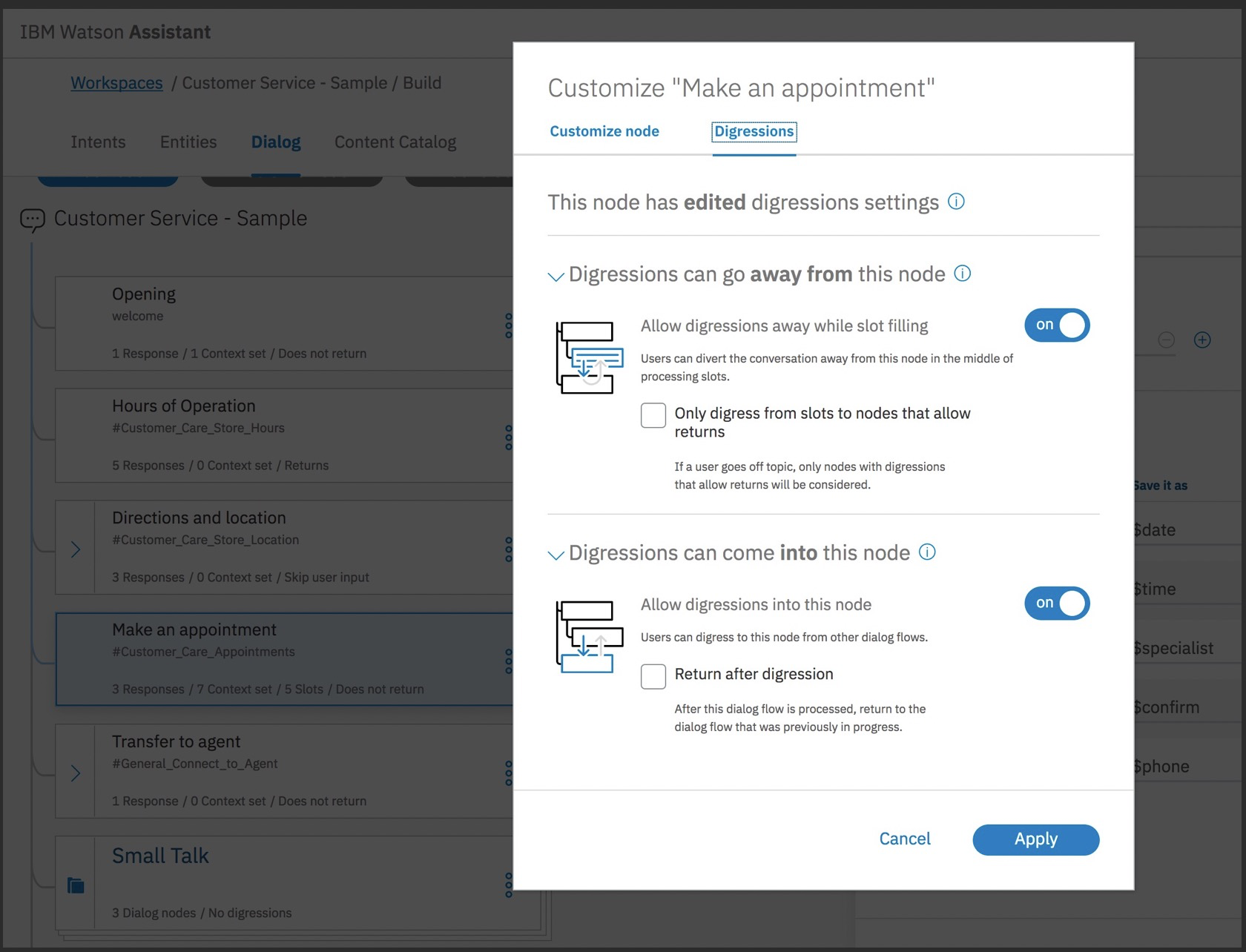Open kebab menu of Small Talk folder
The height and width of the screenshot is (952, 1246).
pos(508,885)
